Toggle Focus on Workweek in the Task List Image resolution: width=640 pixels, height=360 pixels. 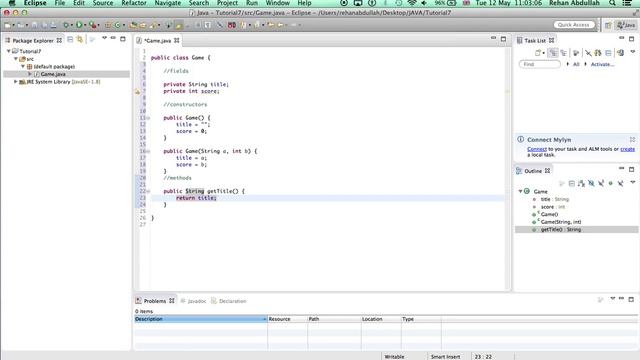576,53
